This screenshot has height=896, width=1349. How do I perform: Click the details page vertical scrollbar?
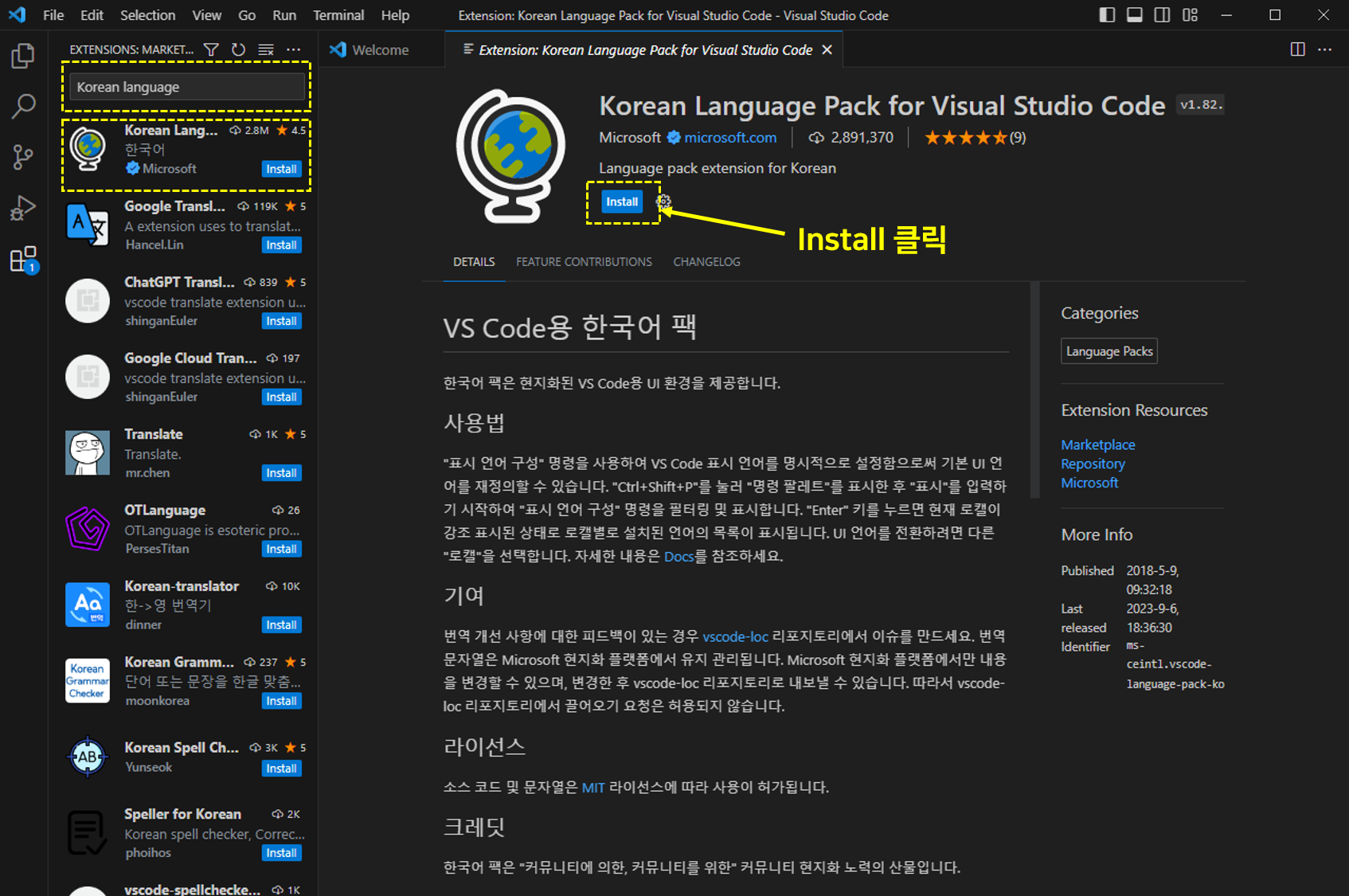tap(1034, 390)
